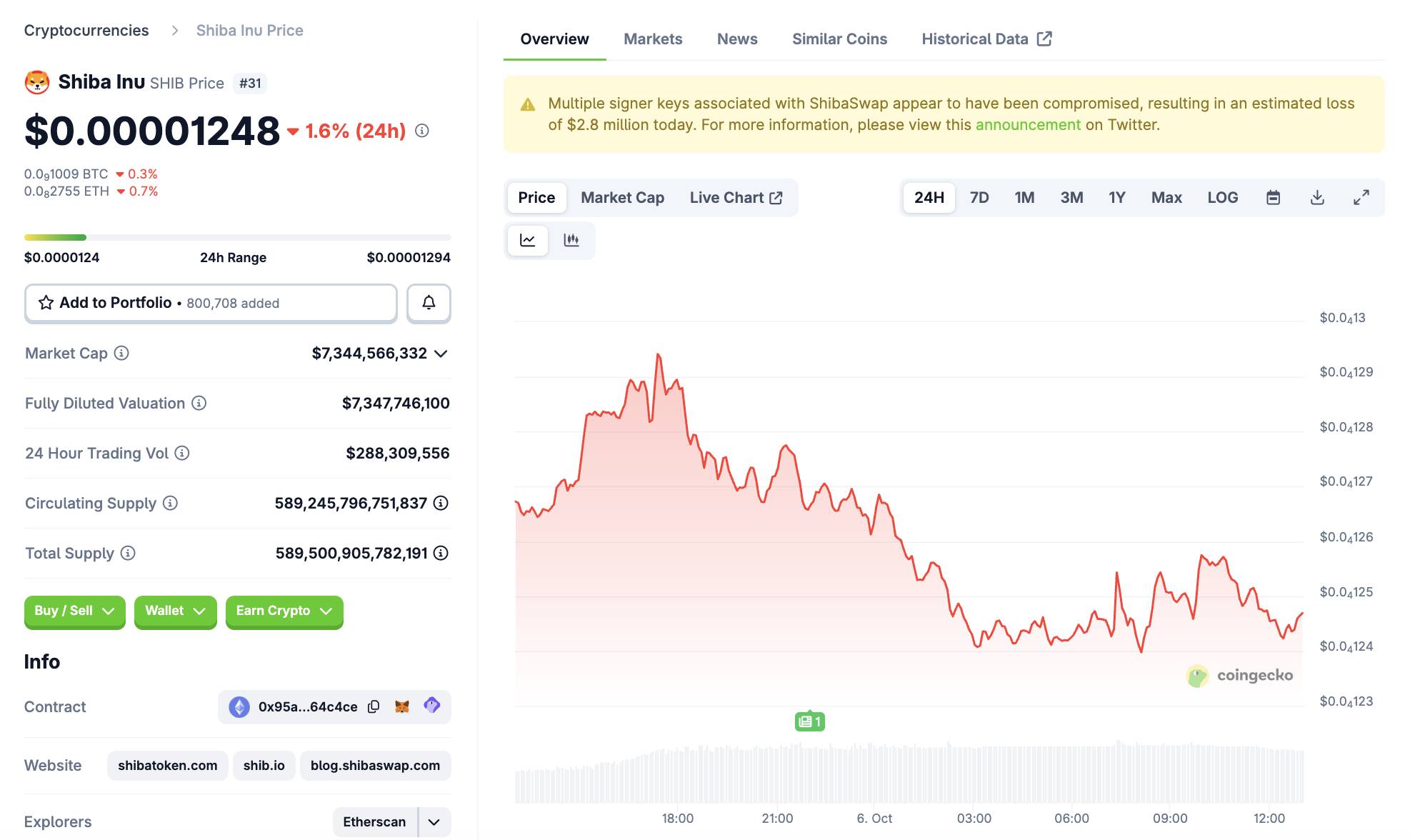The height and width of the screenshot is (840, 1410).
Task: Open the Markets tab
Action: point(653,39)
